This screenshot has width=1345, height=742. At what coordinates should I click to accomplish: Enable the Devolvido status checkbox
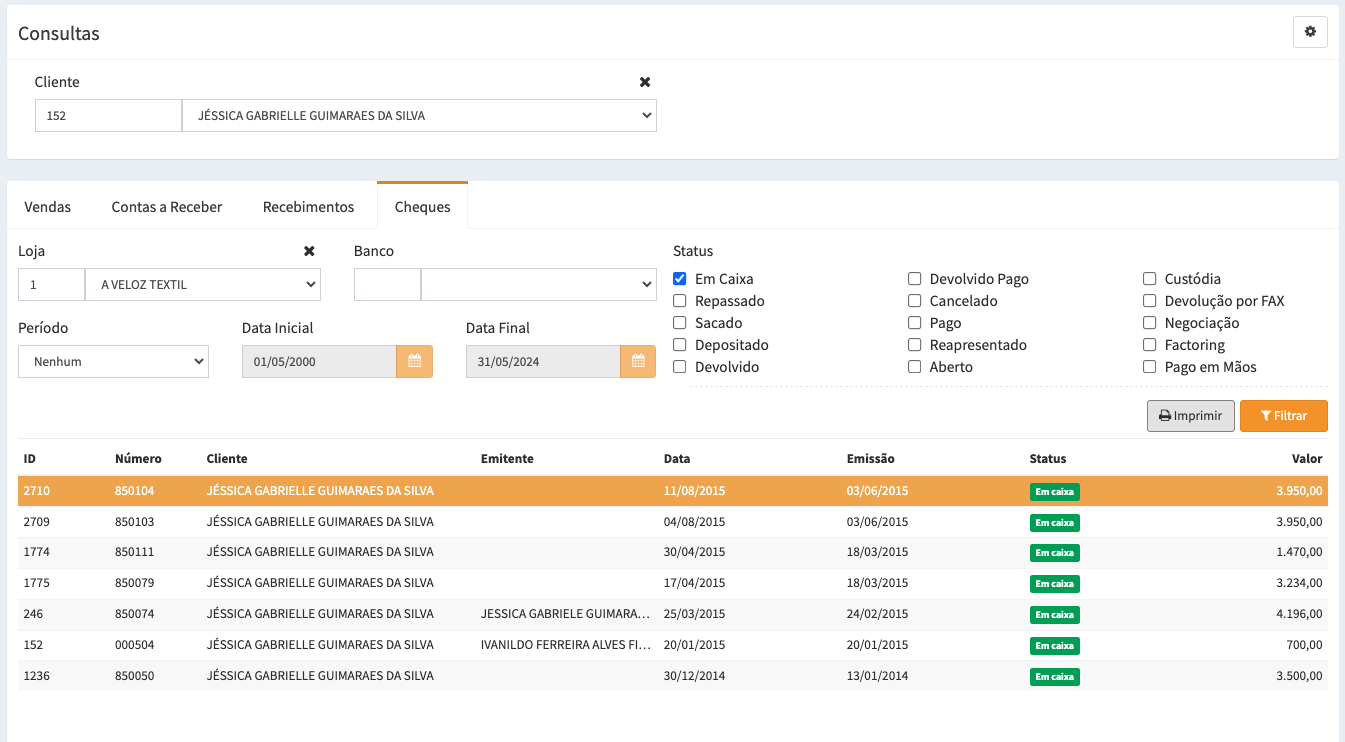680,367
